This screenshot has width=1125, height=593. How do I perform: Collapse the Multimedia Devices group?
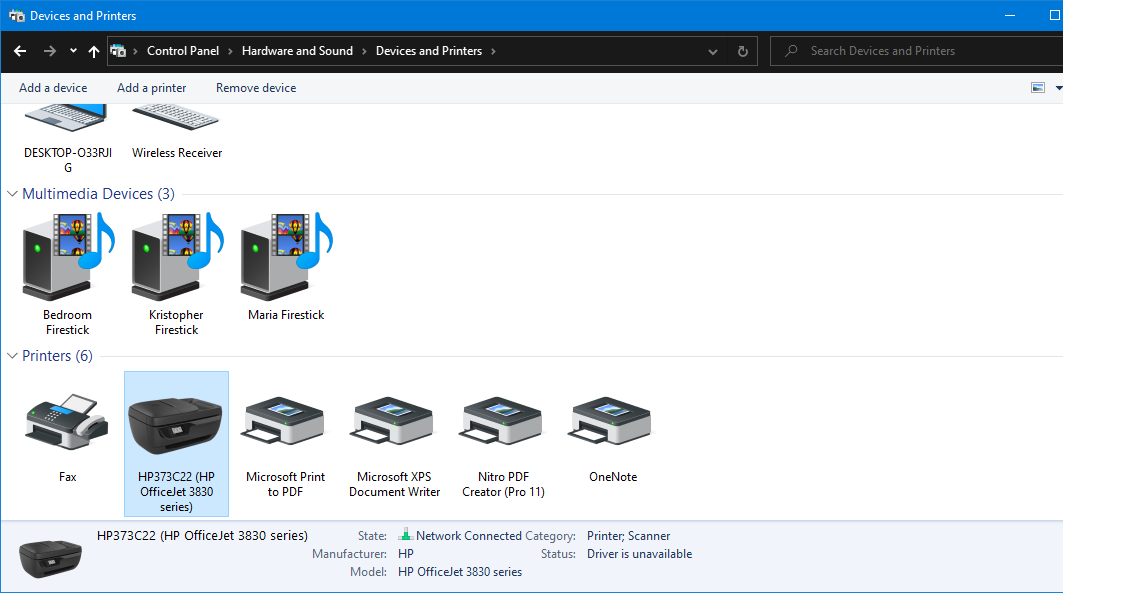point(12,194)
